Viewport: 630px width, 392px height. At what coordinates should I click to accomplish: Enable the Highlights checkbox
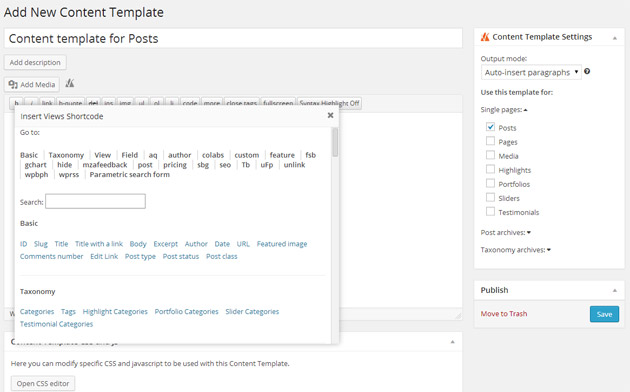(x=490, y=169)
